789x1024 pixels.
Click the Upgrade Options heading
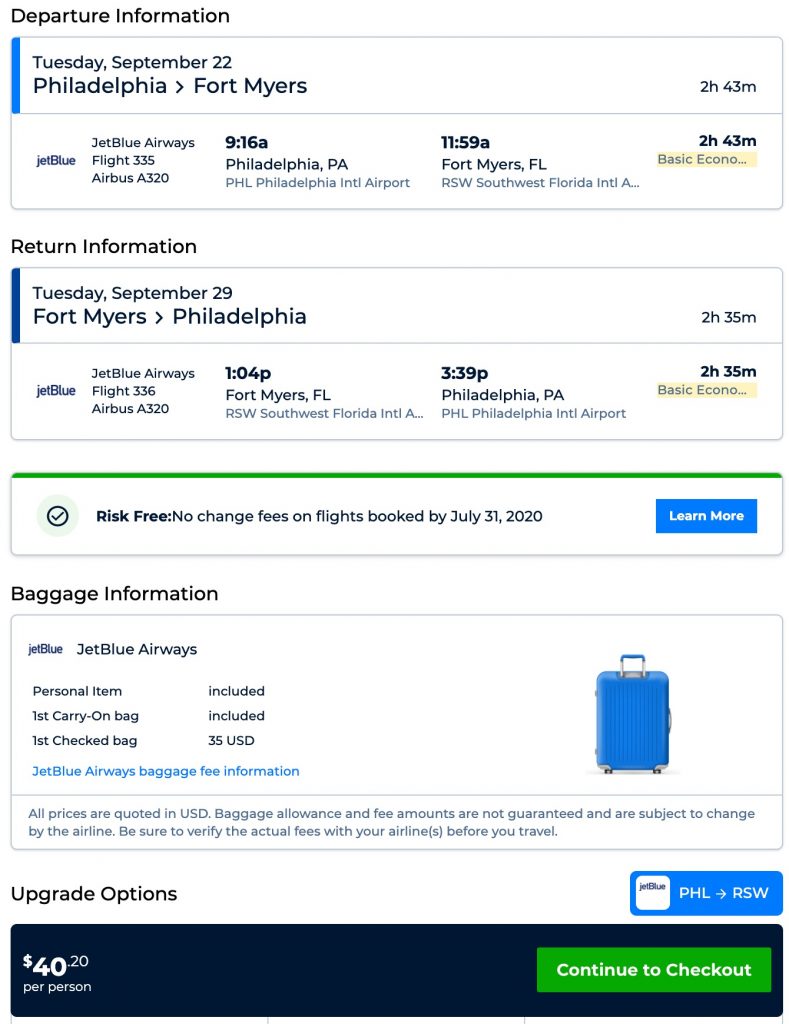click(x=94, y=894)
